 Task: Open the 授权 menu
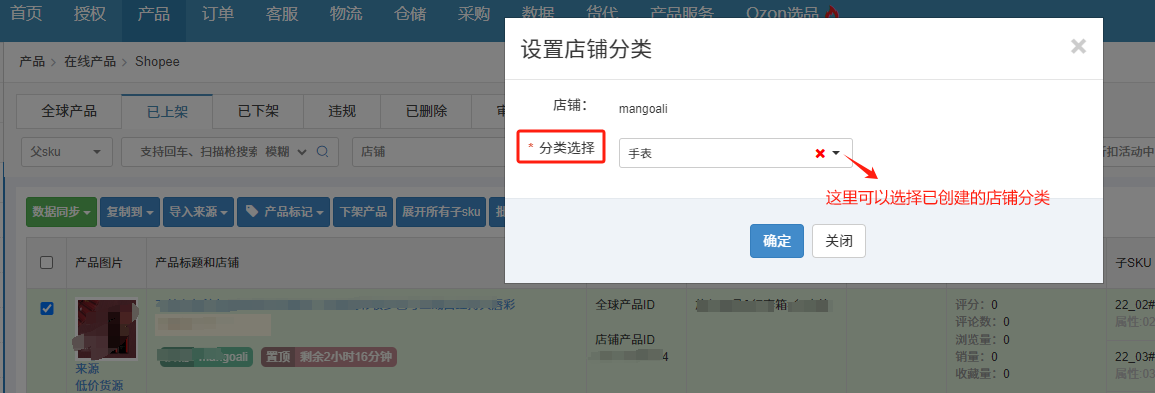click(x=90, y=13)
